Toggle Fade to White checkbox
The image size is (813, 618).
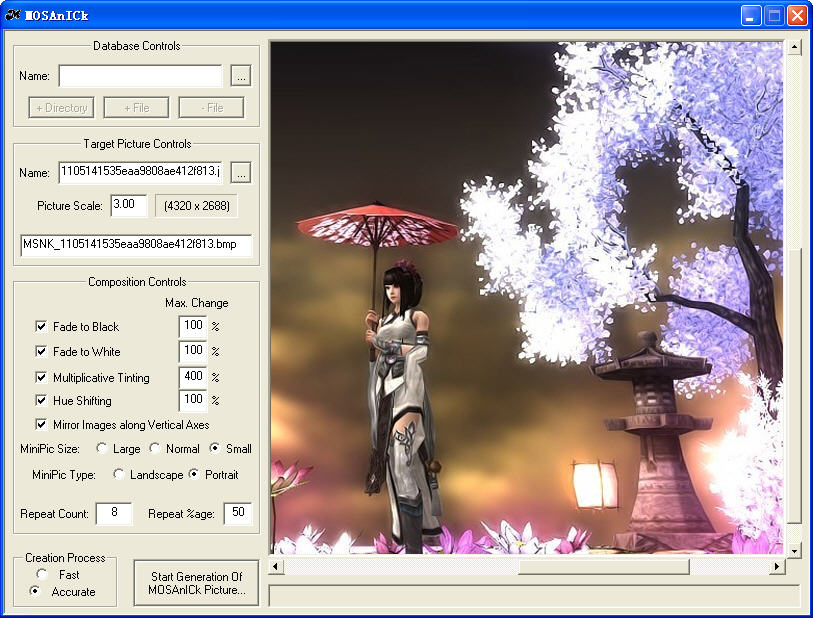tap(41, 351)
